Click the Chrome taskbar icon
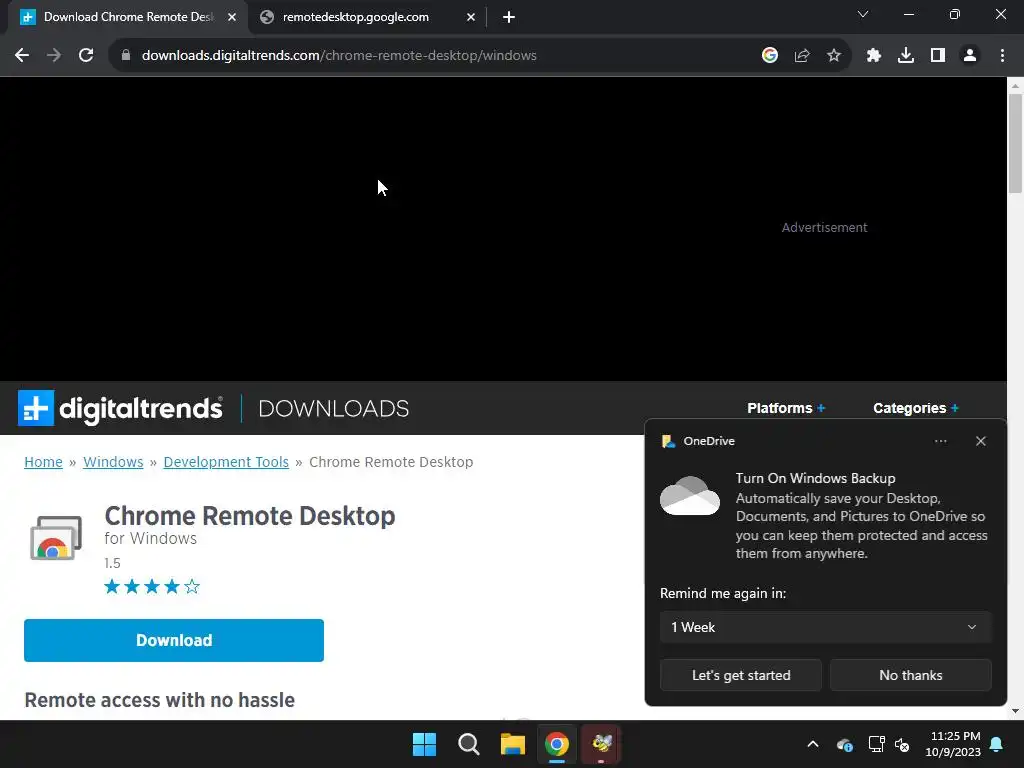This screenshot has width=1024, height=768. click(x=557, y=744)
